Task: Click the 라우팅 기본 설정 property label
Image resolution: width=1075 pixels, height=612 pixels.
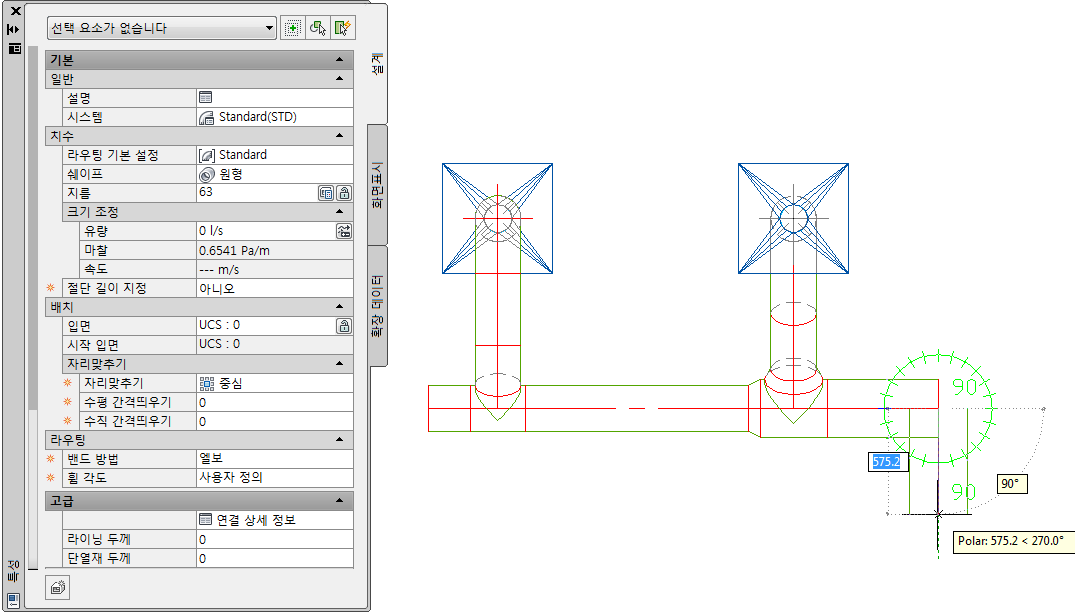Action: click(x=112, y=155)
